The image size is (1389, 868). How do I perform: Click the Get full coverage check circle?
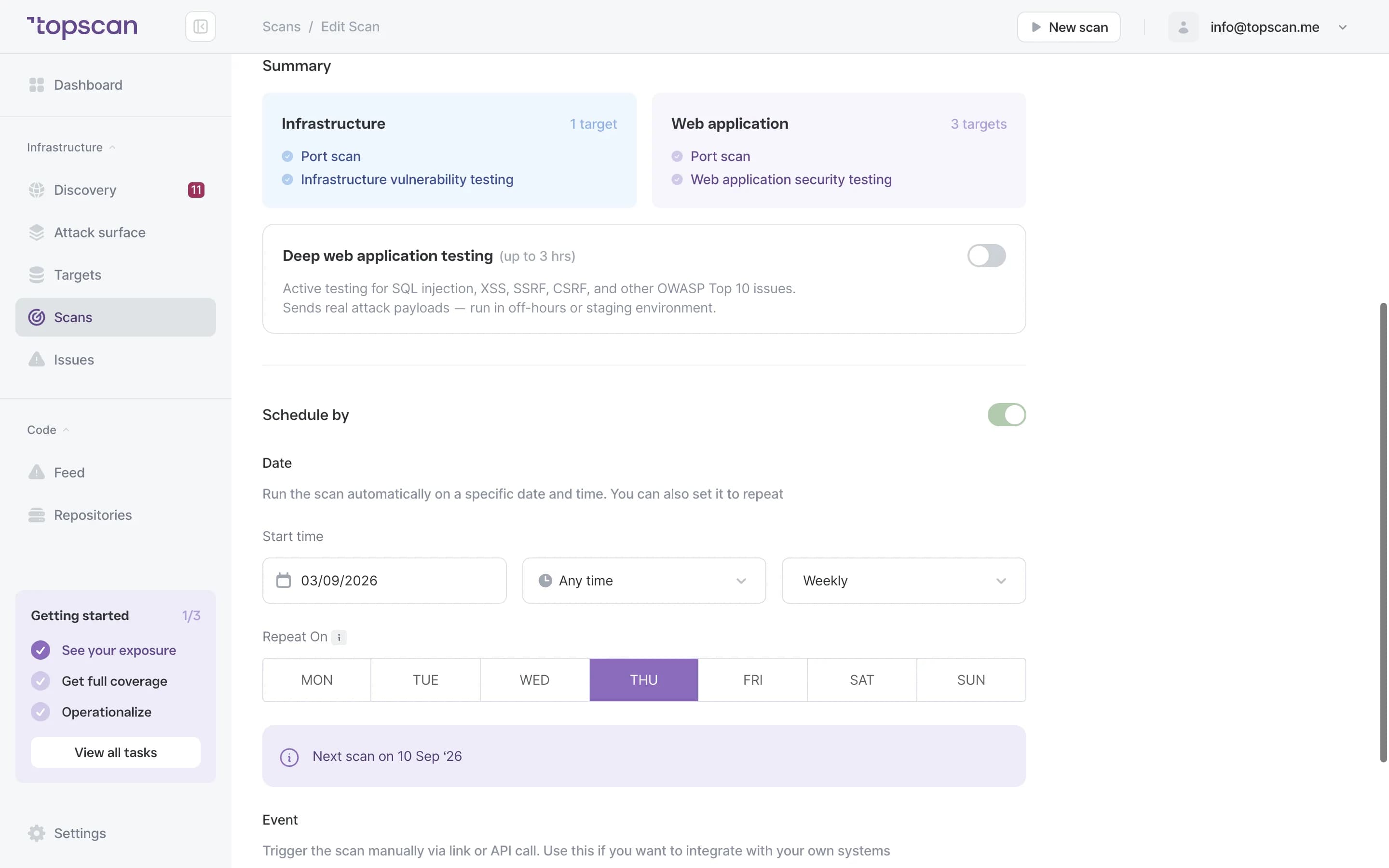click(40, 681)
